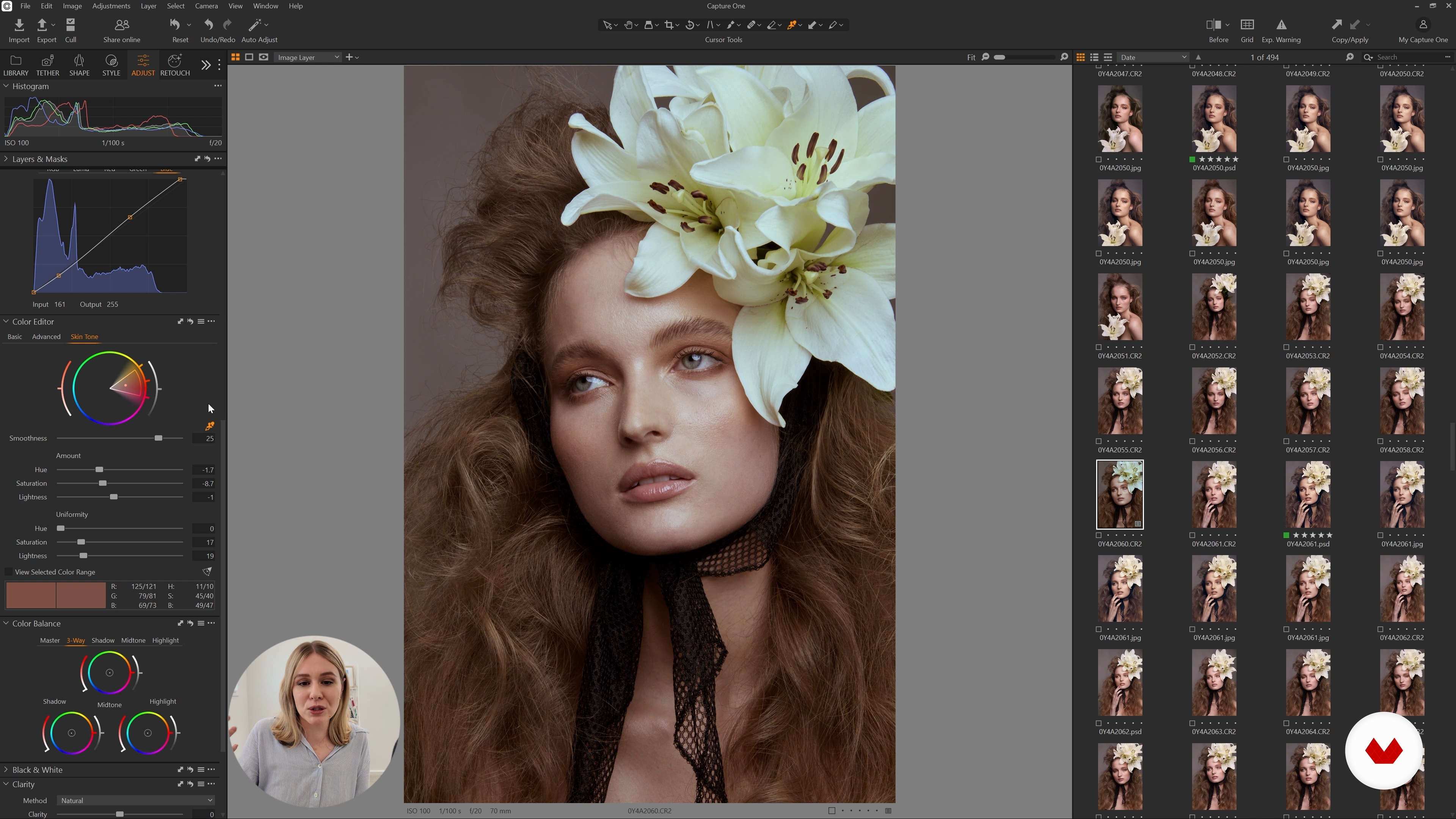Click Share online icon
The height and width of the screenshot is (819, 1456).
[x=121, y=25]
